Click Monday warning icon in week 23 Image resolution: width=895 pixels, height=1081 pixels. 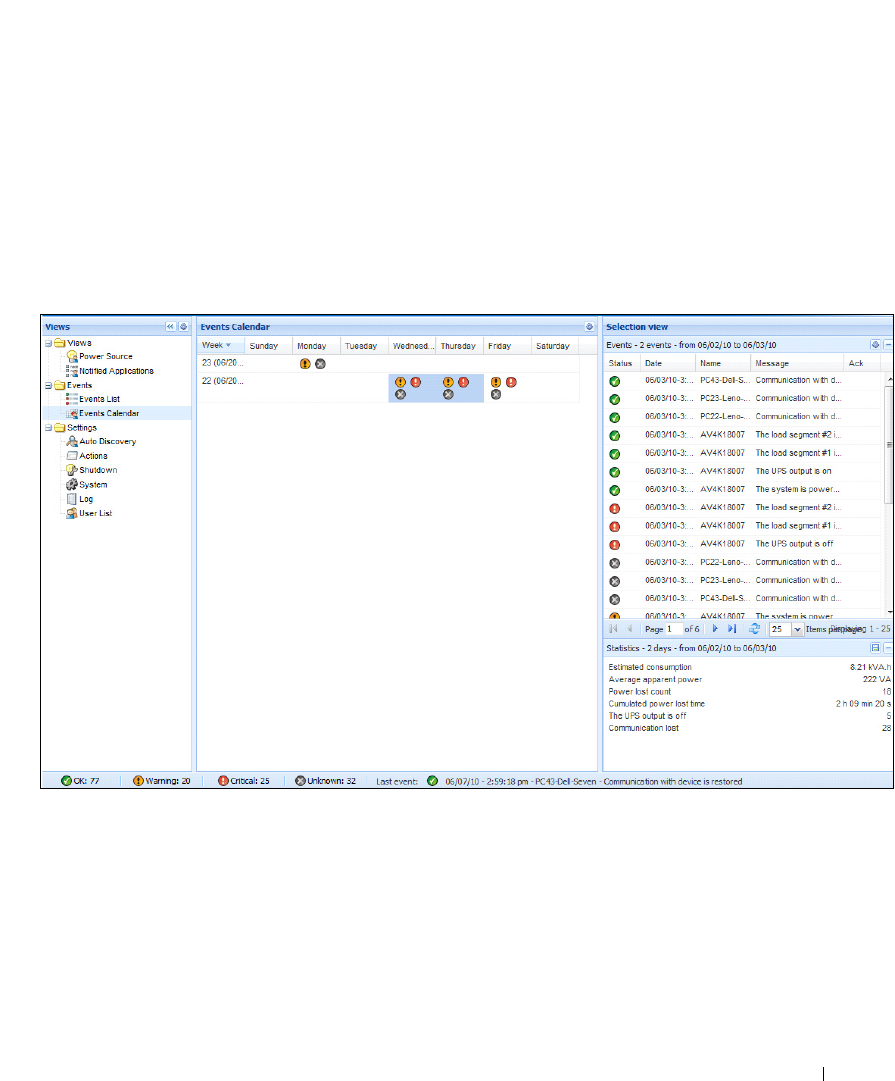click(x=305, y=364)
